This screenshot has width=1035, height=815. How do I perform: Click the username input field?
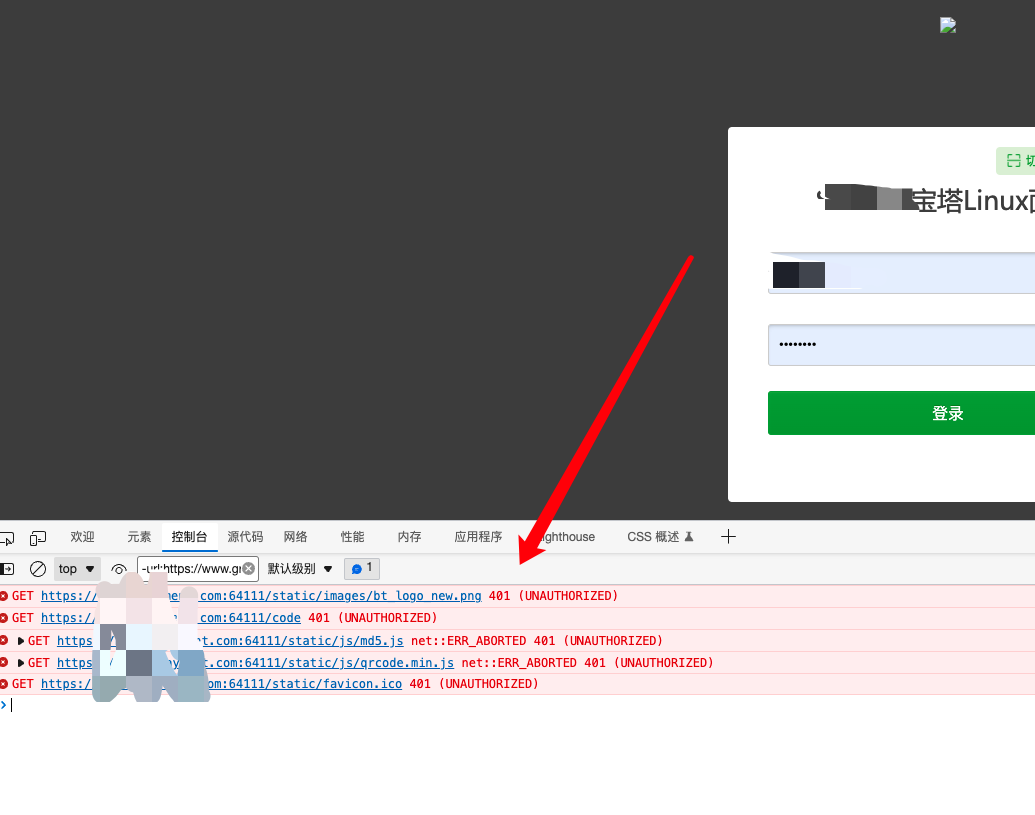[901, 273]
